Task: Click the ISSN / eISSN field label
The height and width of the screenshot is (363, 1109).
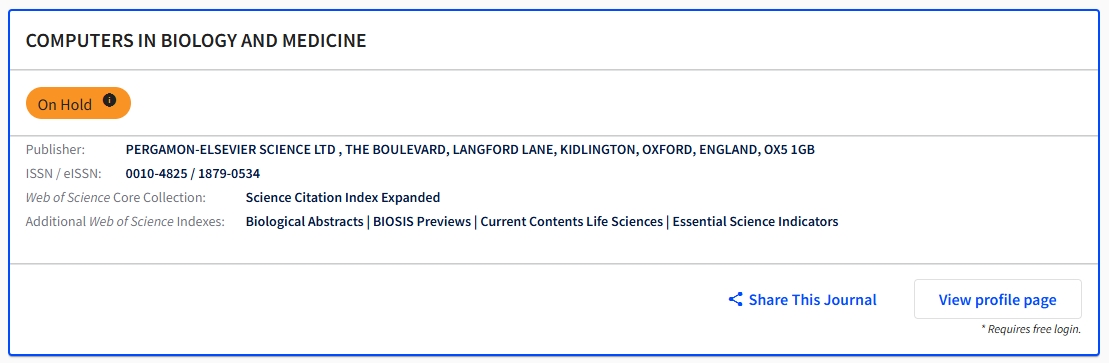Action: point(64,173)
